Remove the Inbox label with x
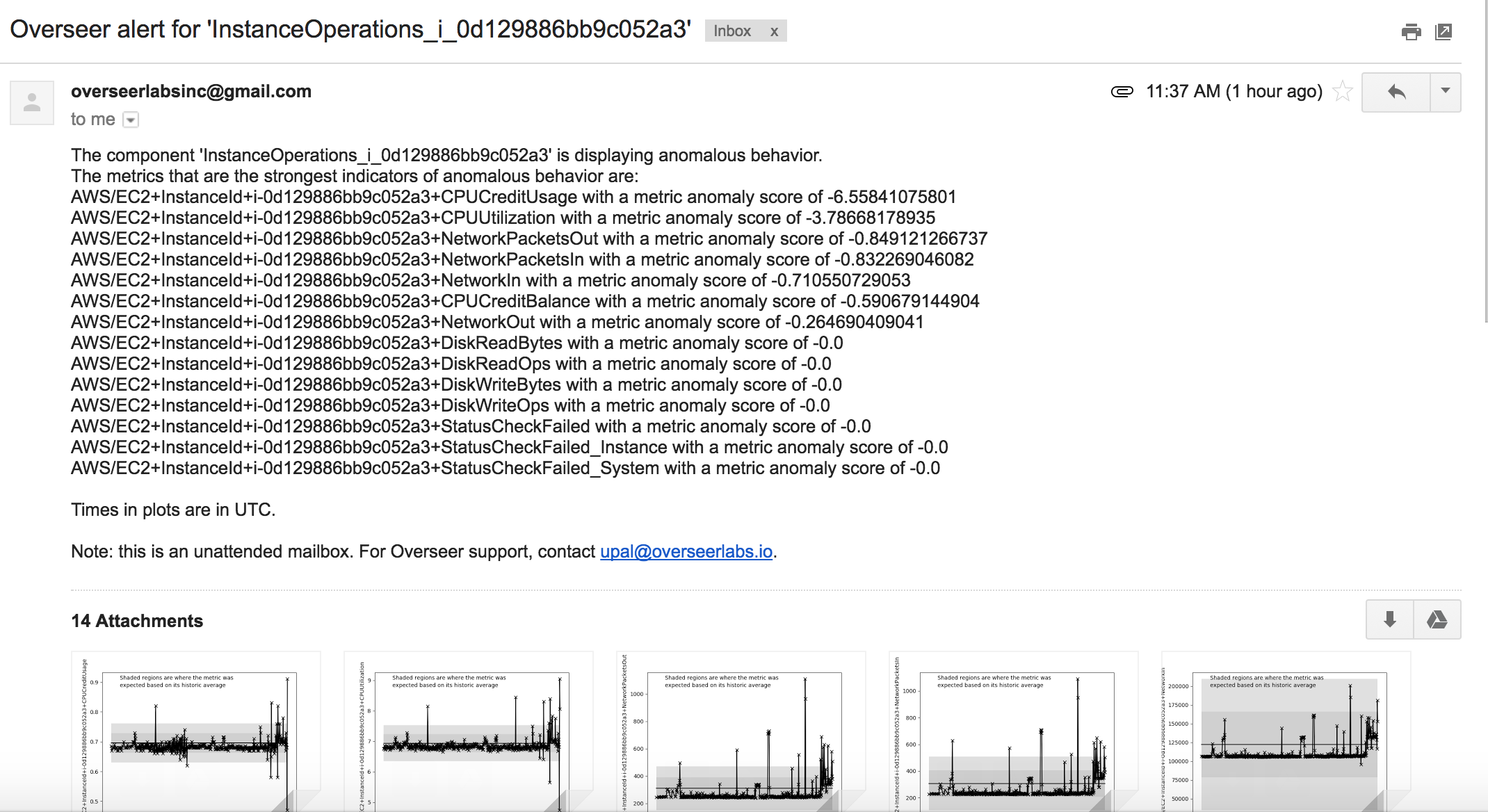 point(774,31)
